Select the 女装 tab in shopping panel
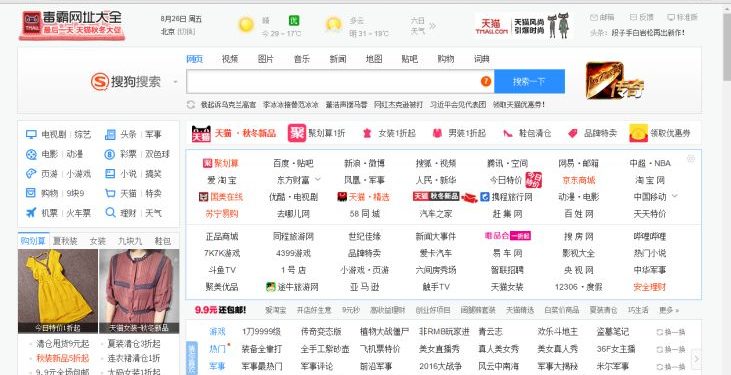This screenshot has width=731, height=375. 98,241
